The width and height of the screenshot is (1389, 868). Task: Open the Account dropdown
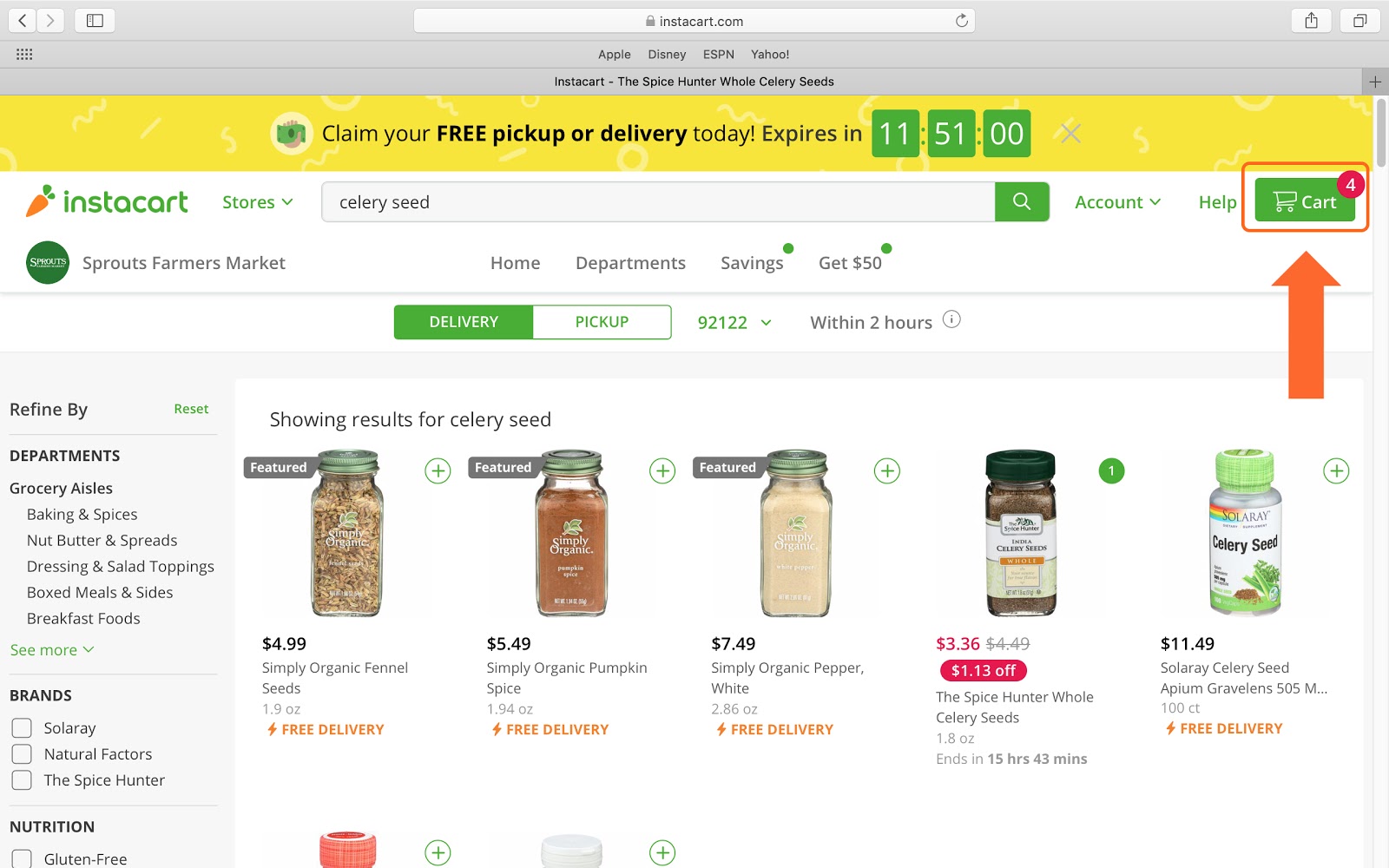click(x=1117, y=202)
